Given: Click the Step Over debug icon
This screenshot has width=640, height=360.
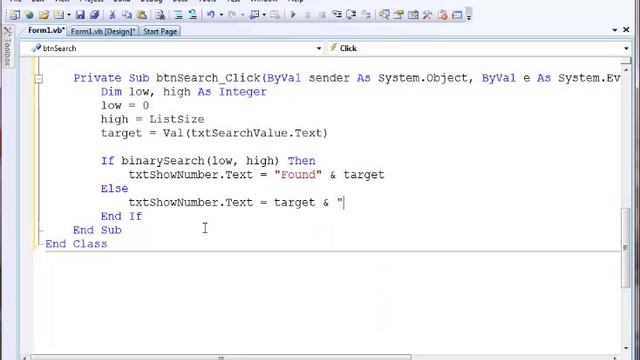Looking at the screenshot, I should click(x=351, y=15).
